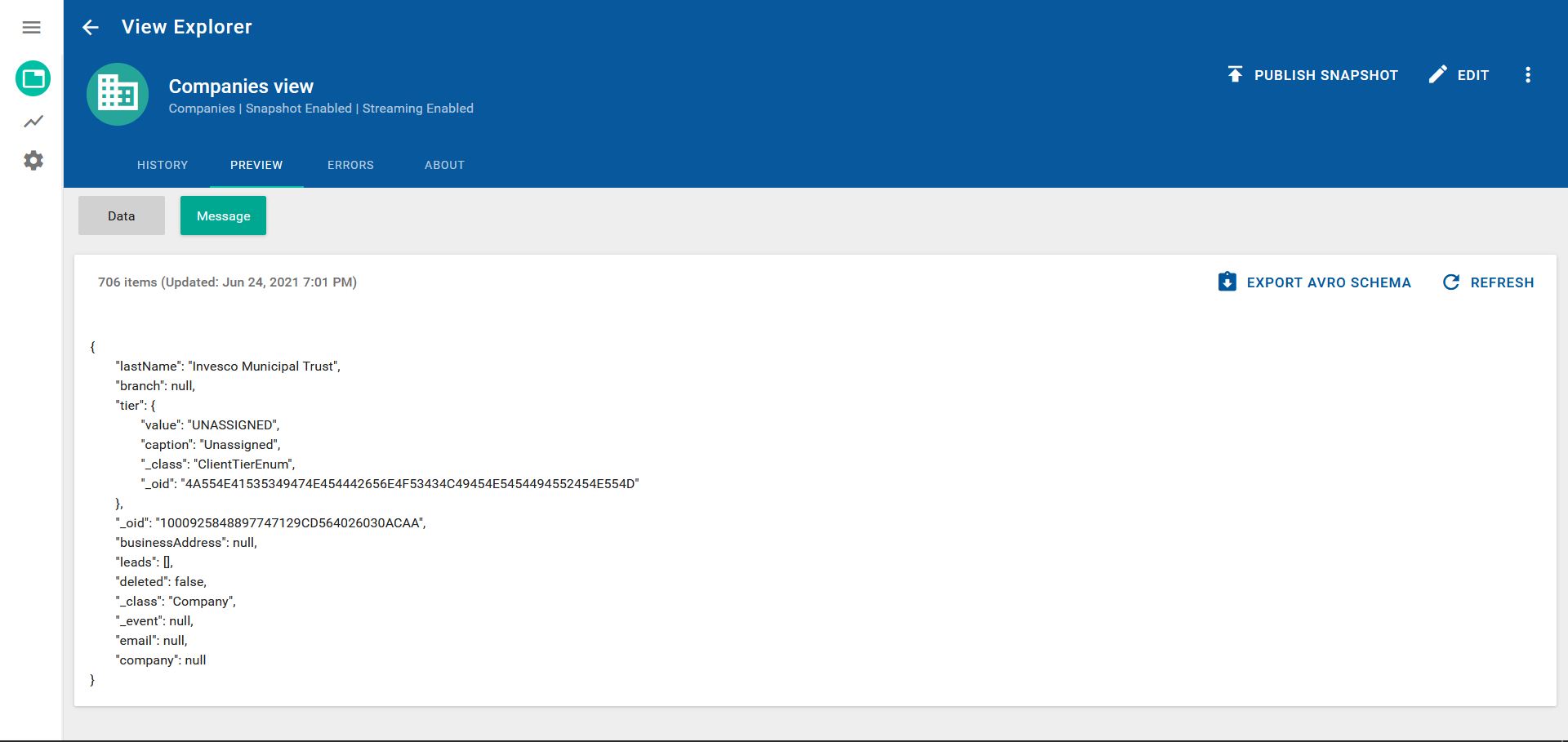Collapse the displayed company record
This screenshot has width=1568, height=742.
click(92, 346)
